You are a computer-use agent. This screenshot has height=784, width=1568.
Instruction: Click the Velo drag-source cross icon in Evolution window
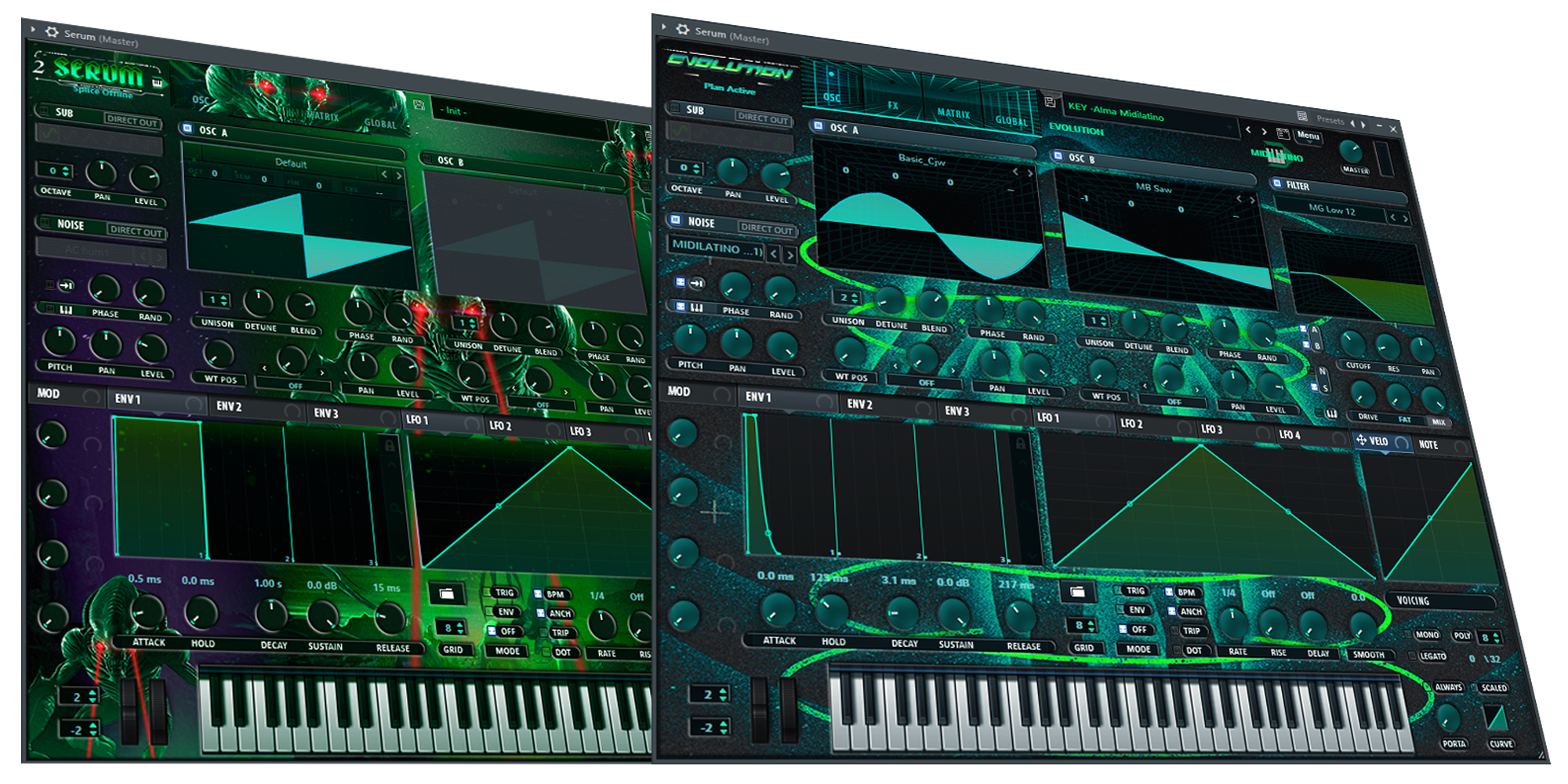pos(1362,441)
